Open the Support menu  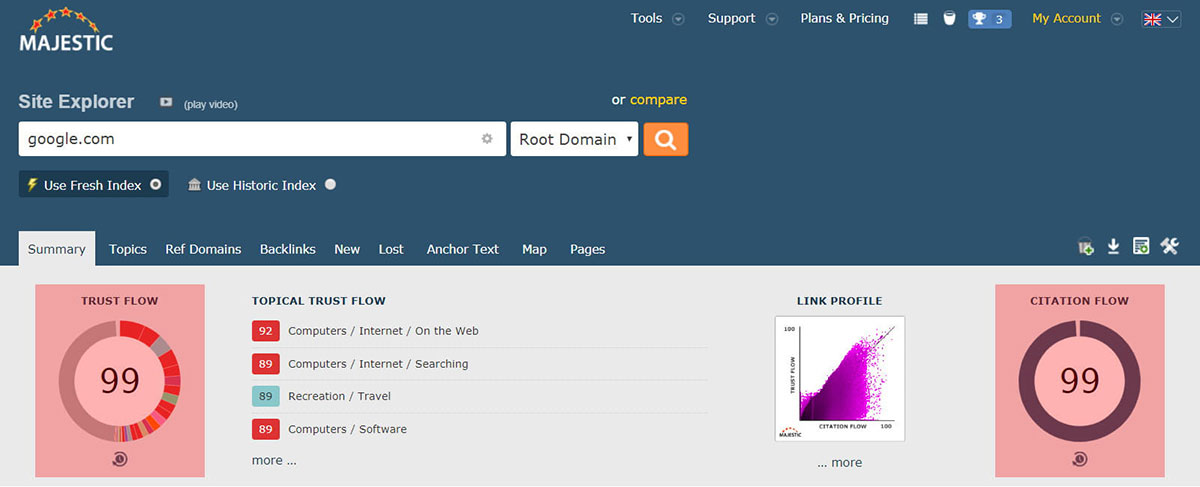(731, 18)
